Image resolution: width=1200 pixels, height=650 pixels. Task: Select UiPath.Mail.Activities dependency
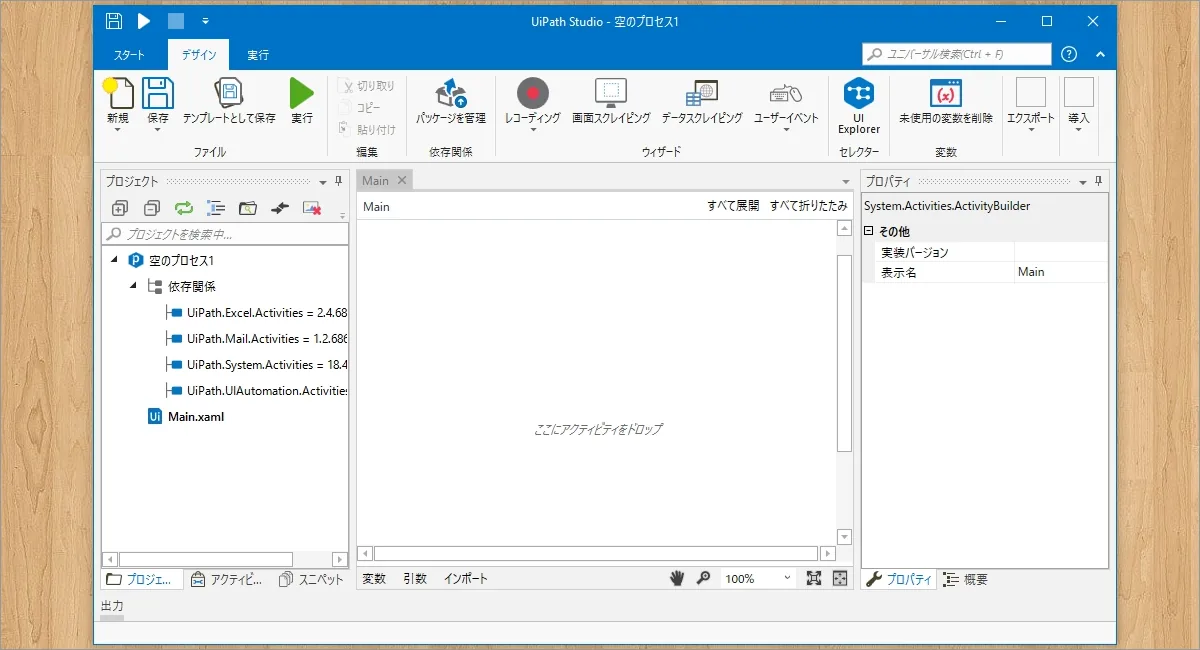click(256, 339)
